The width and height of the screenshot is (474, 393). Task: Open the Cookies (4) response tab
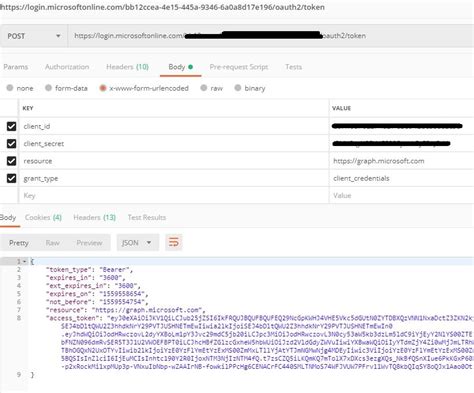click(43, 217)
